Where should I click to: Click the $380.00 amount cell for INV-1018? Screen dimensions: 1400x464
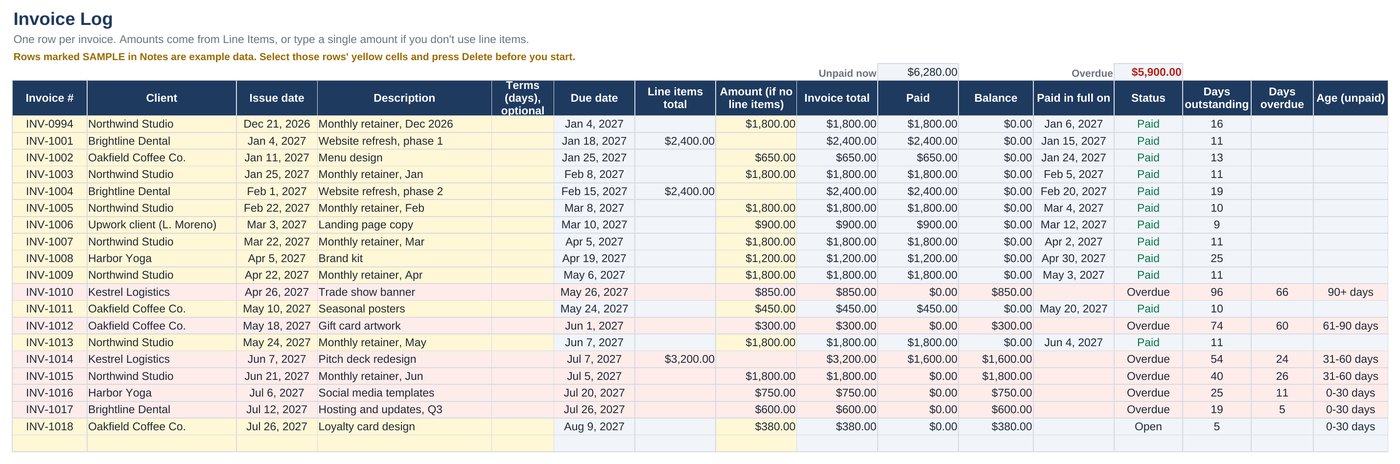(756, 426)
